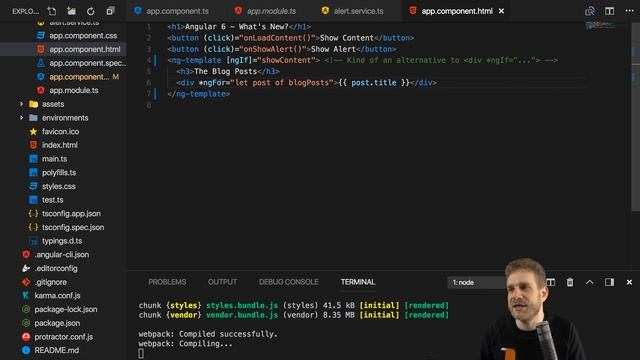Open favicon.ico in explorer
Image resolution: width=640 pixels, height=360 pixels.
click(60, 131)
